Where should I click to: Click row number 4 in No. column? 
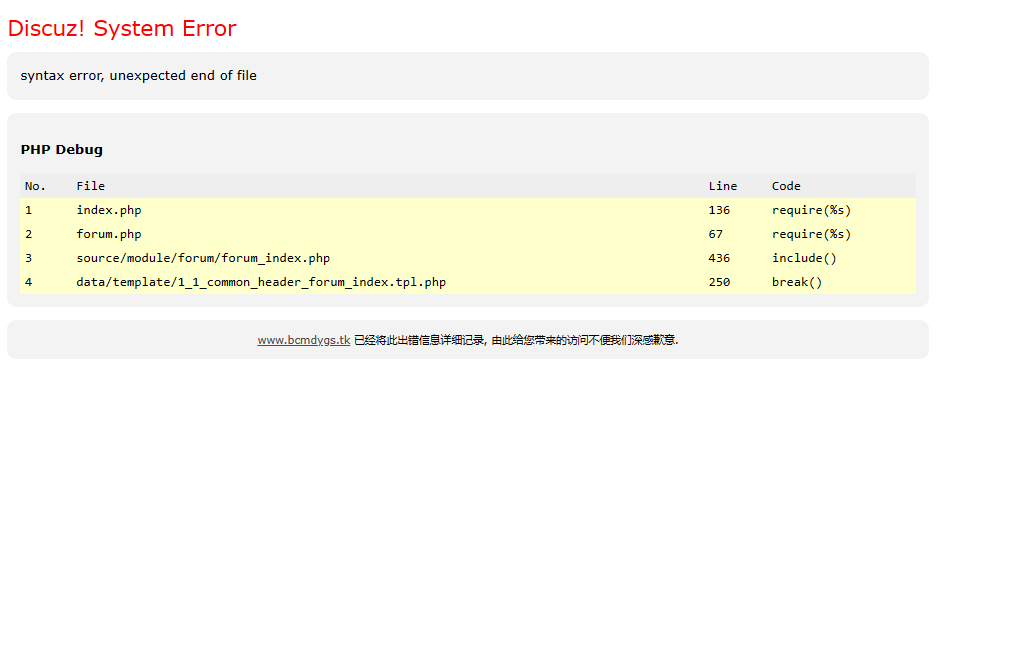coord(29,282)
